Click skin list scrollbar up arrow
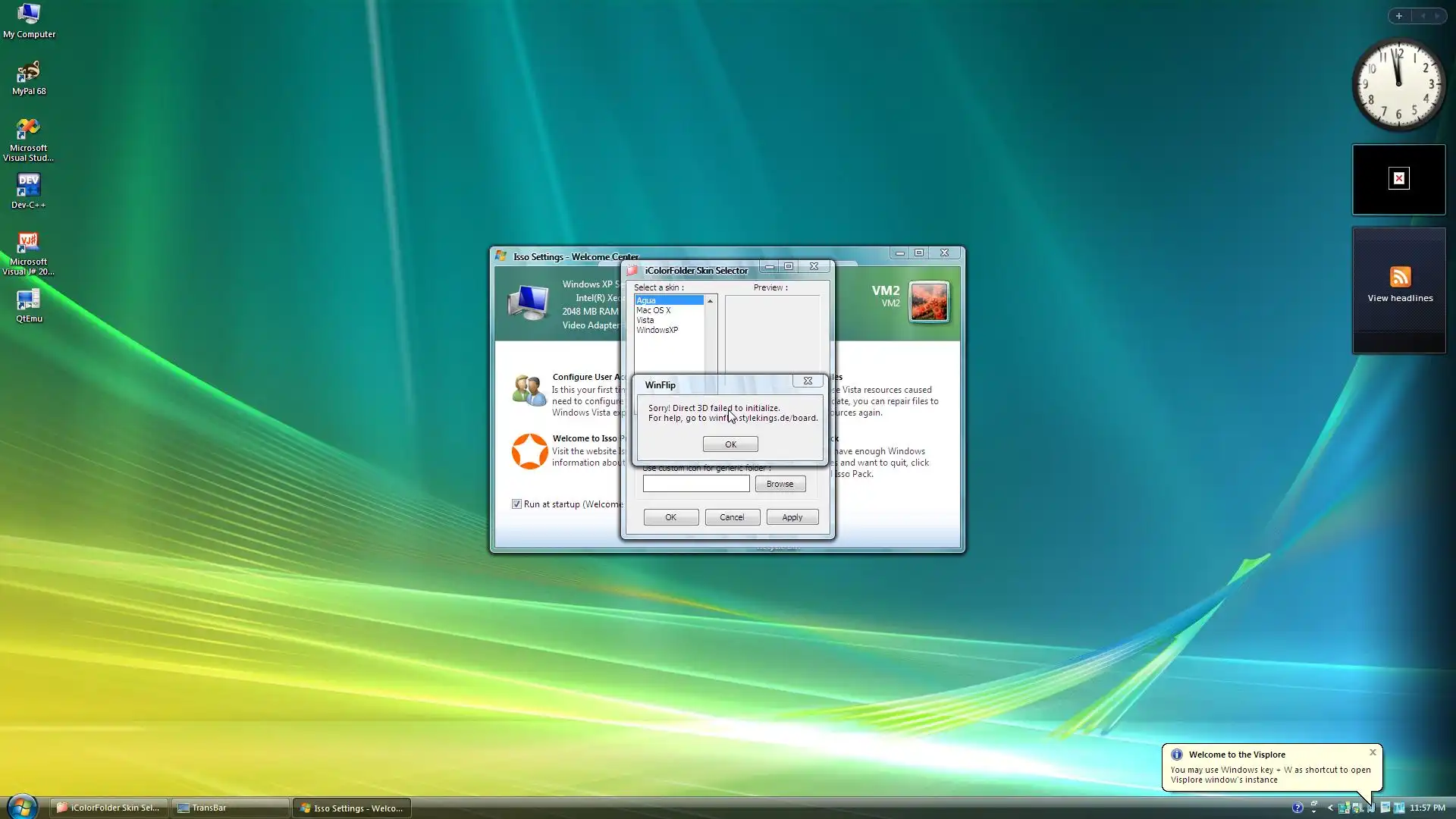The height and width of the screenshot is (819, 1456). (x=710, y=301)
